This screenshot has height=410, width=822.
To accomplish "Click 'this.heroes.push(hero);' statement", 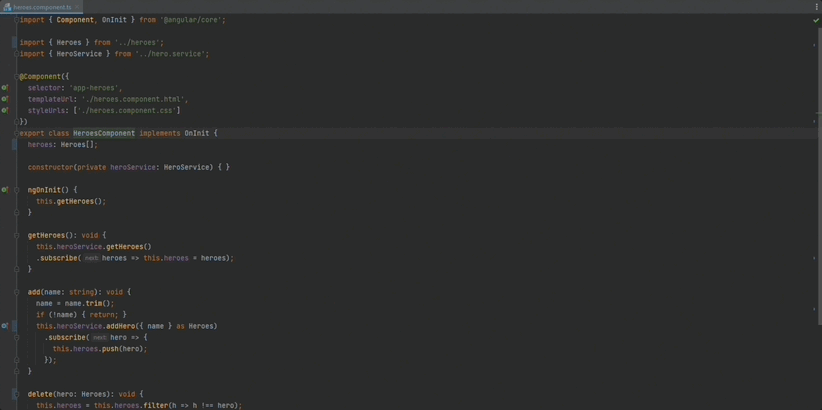I will pos(100,349).
